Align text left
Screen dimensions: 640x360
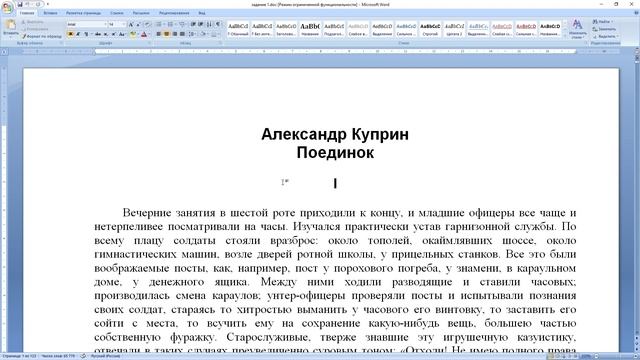point(158,34)
